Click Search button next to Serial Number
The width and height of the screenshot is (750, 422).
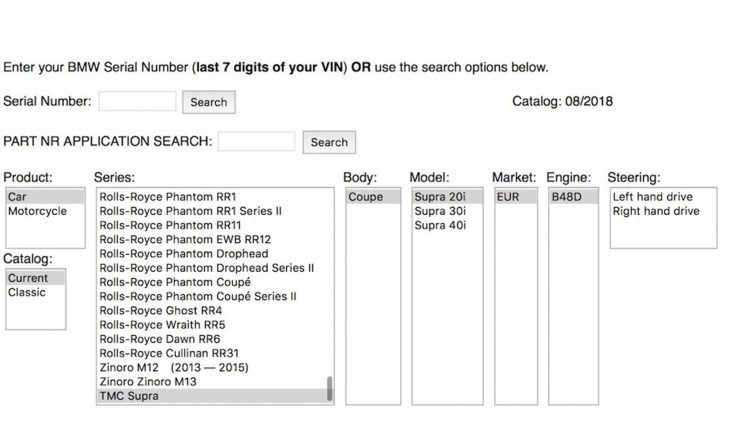click(209, 102)
